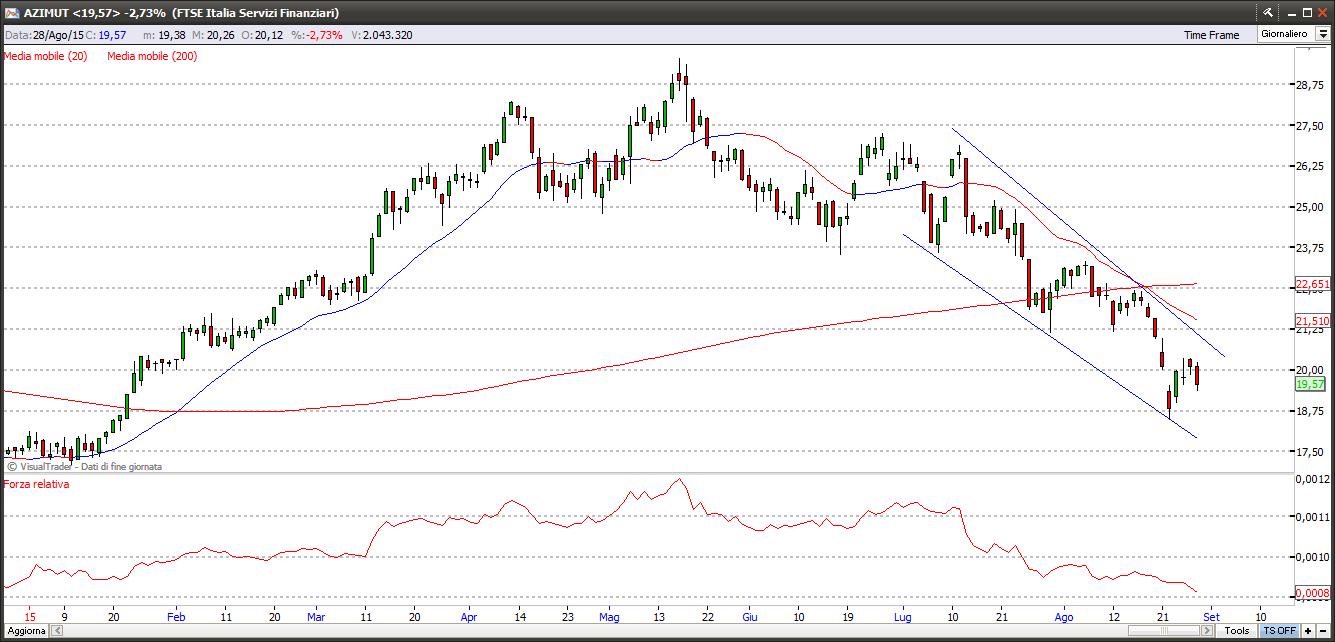Viewport: 1335px width, 642px height.
Task: Click the hammer tools icon in title bar
Action: 1269,12
